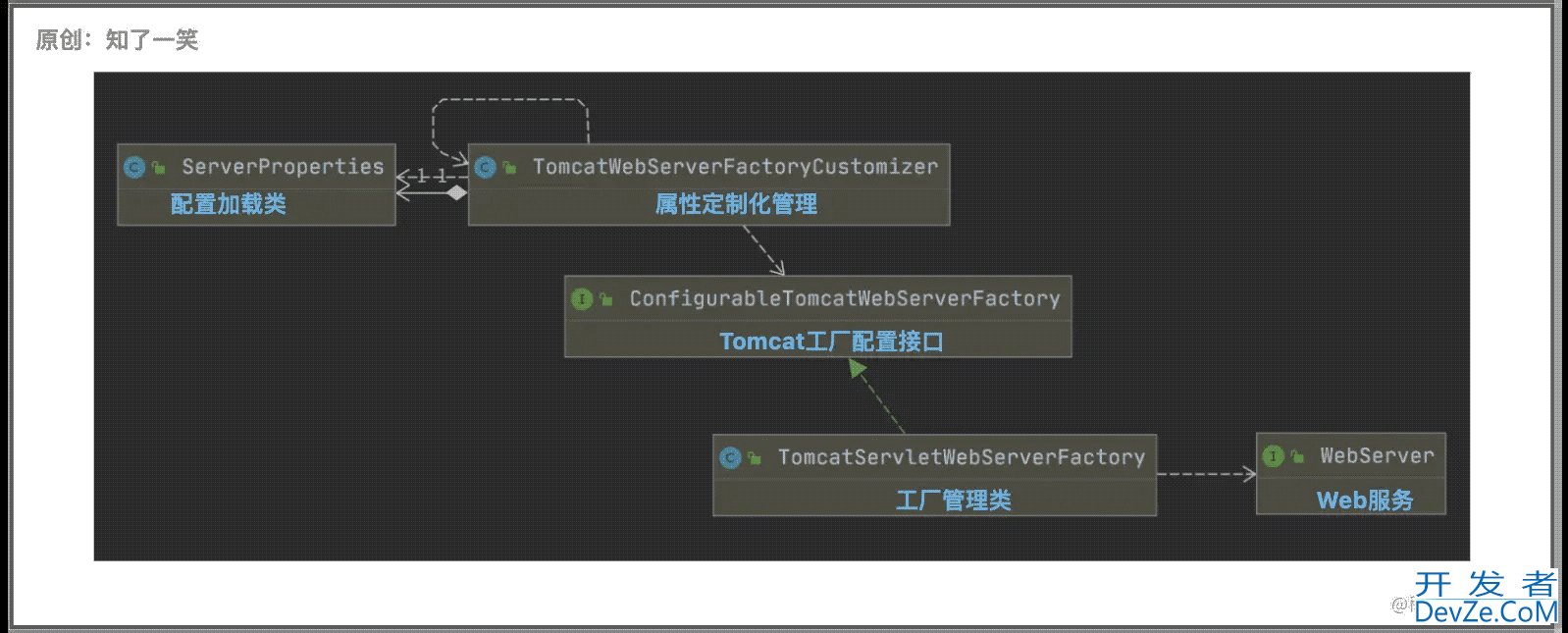Click the Web服务 annotation label
The height and width of the screenshot is (633, 1568).
[x=1365, y=501]
